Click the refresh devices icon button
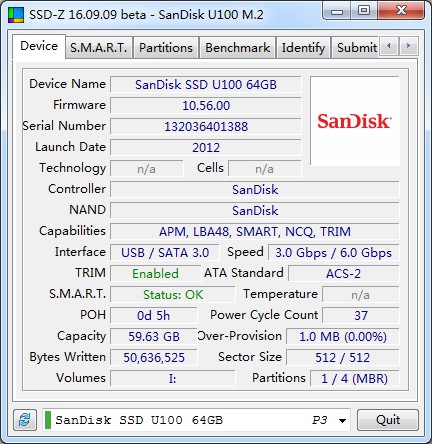The height and width of the screenshot is (444, 432). coord(25,420)
